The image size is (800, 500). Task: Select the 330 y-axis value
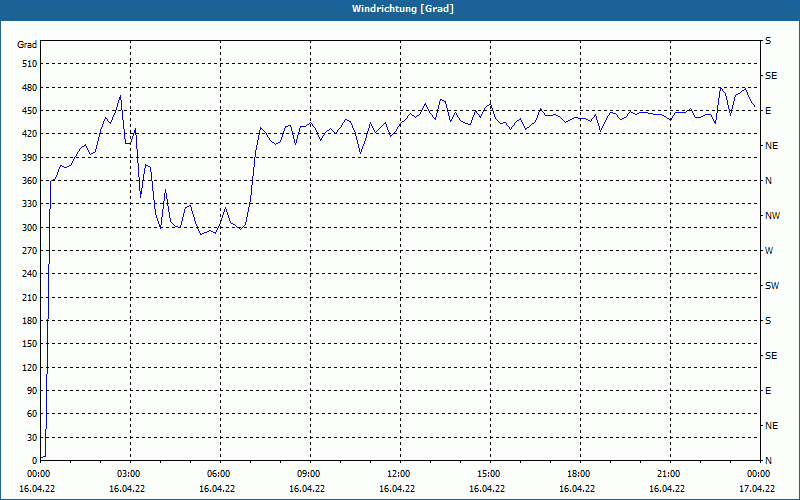click(x=30, y=204)
